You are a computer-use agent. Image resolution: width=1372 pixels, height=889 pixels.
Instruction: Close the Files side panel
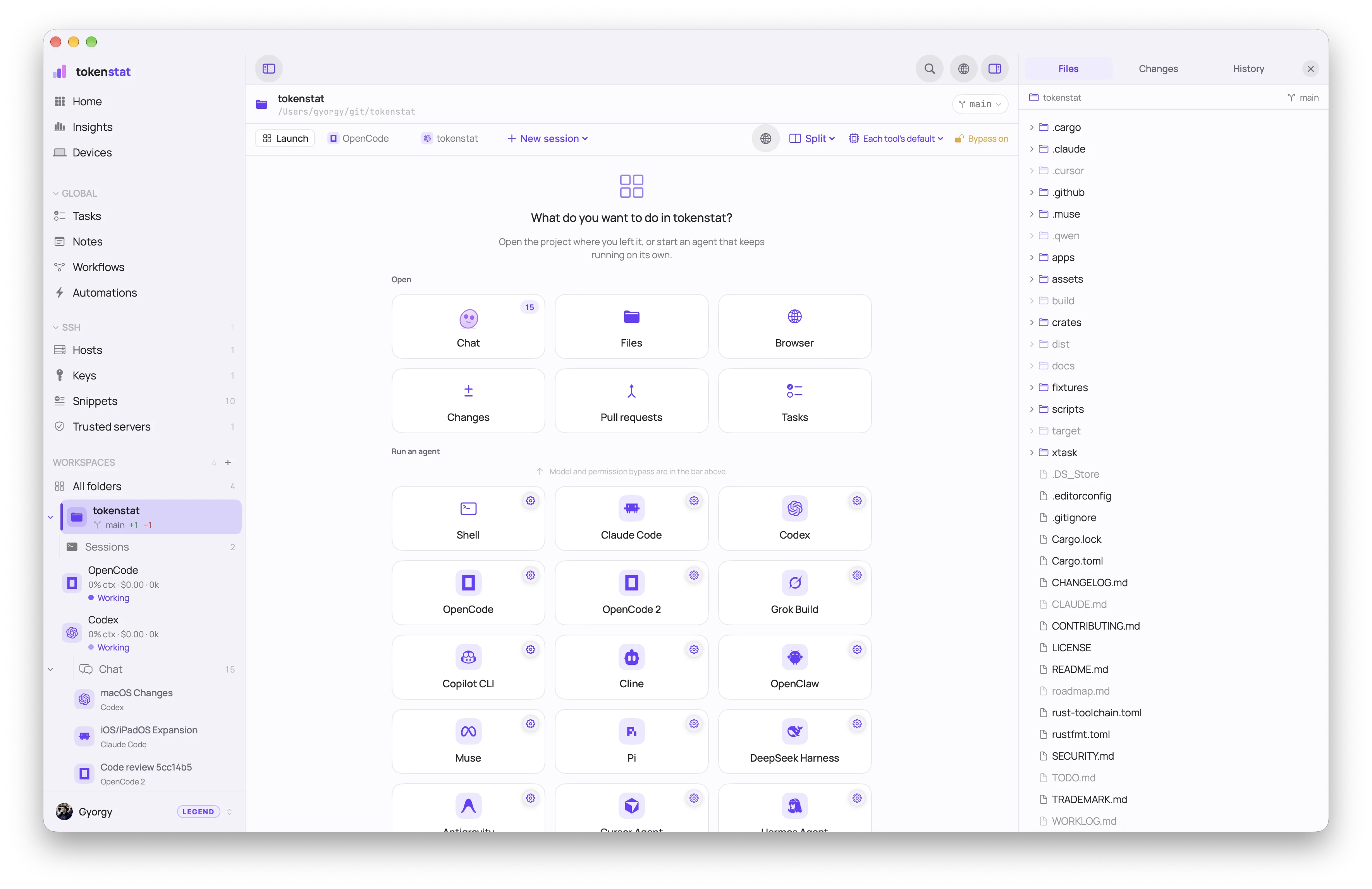pyautogui.click(x=1310, y=69)
